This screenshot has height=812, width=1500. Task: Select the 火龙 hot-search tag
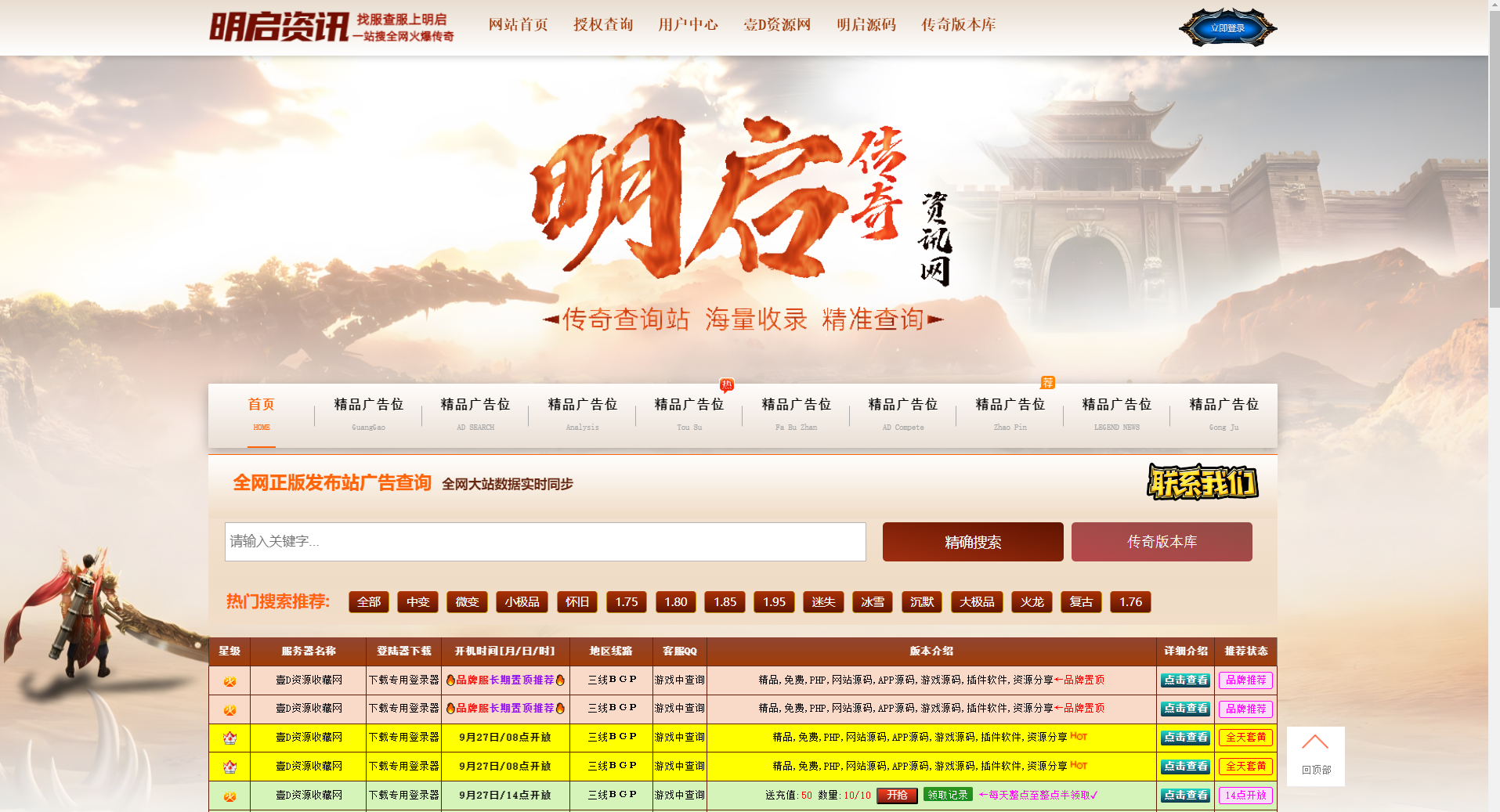1032,602
